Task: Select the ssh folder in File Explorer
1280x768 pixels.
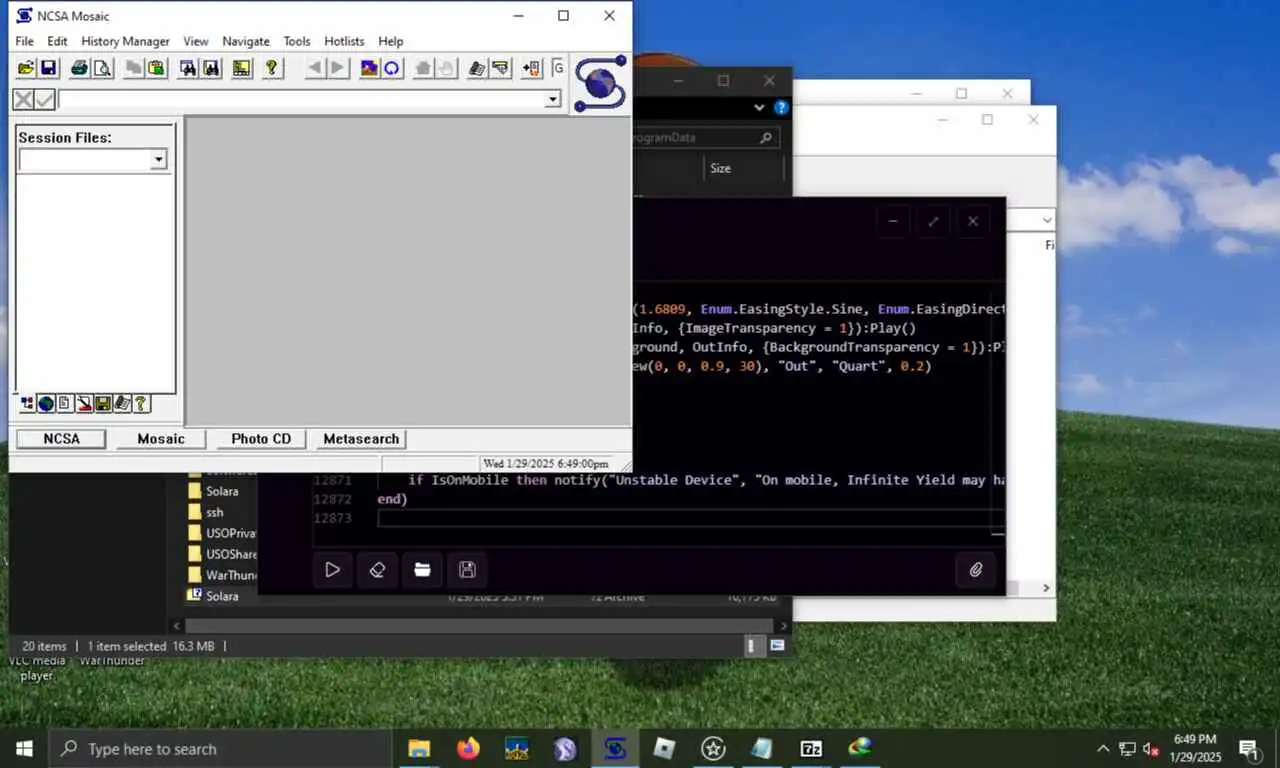Action: 215,512
